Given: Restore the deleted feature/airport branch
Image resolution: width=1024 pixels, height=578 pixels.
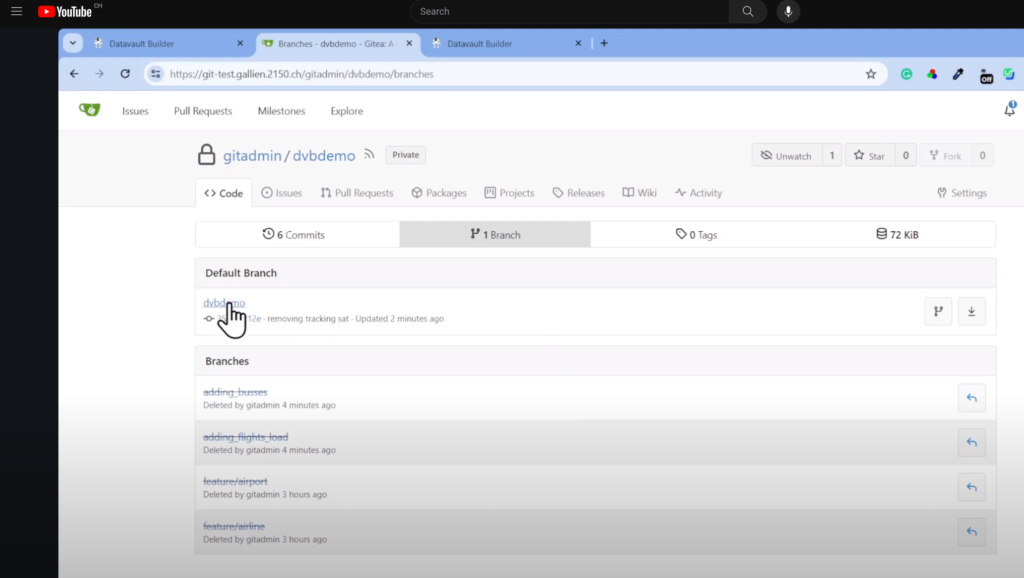Looking at the screenshot, I should coord(971,488).
